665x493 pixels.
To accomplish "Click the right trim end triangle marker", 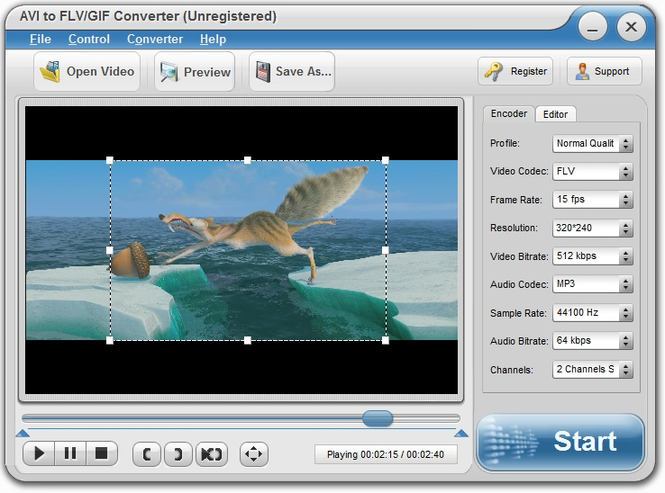I will point(461,433).
